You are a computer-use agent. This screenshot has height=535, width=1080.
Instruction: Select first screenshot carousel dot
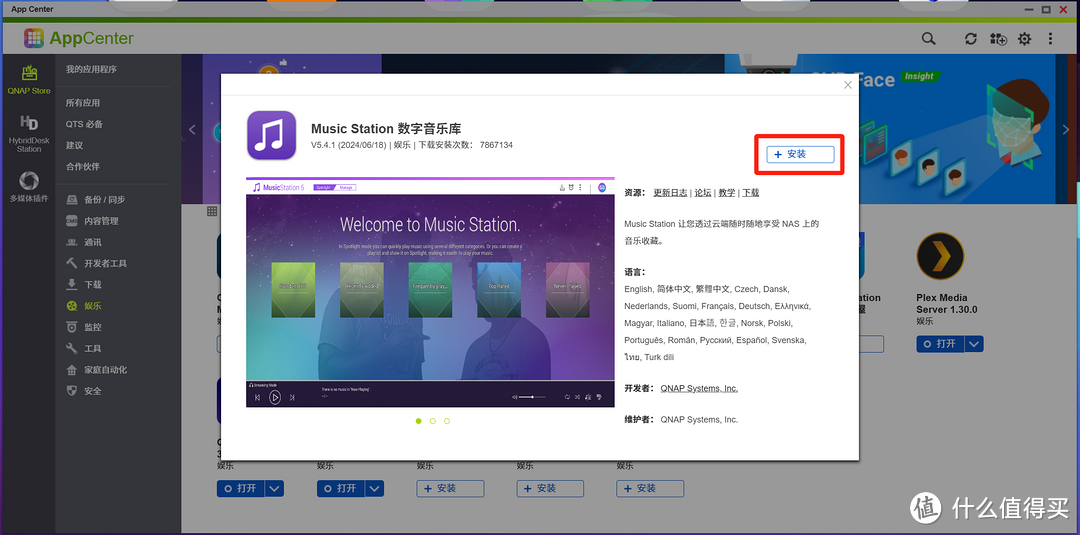pyautogui.click(x=418, y=421)
